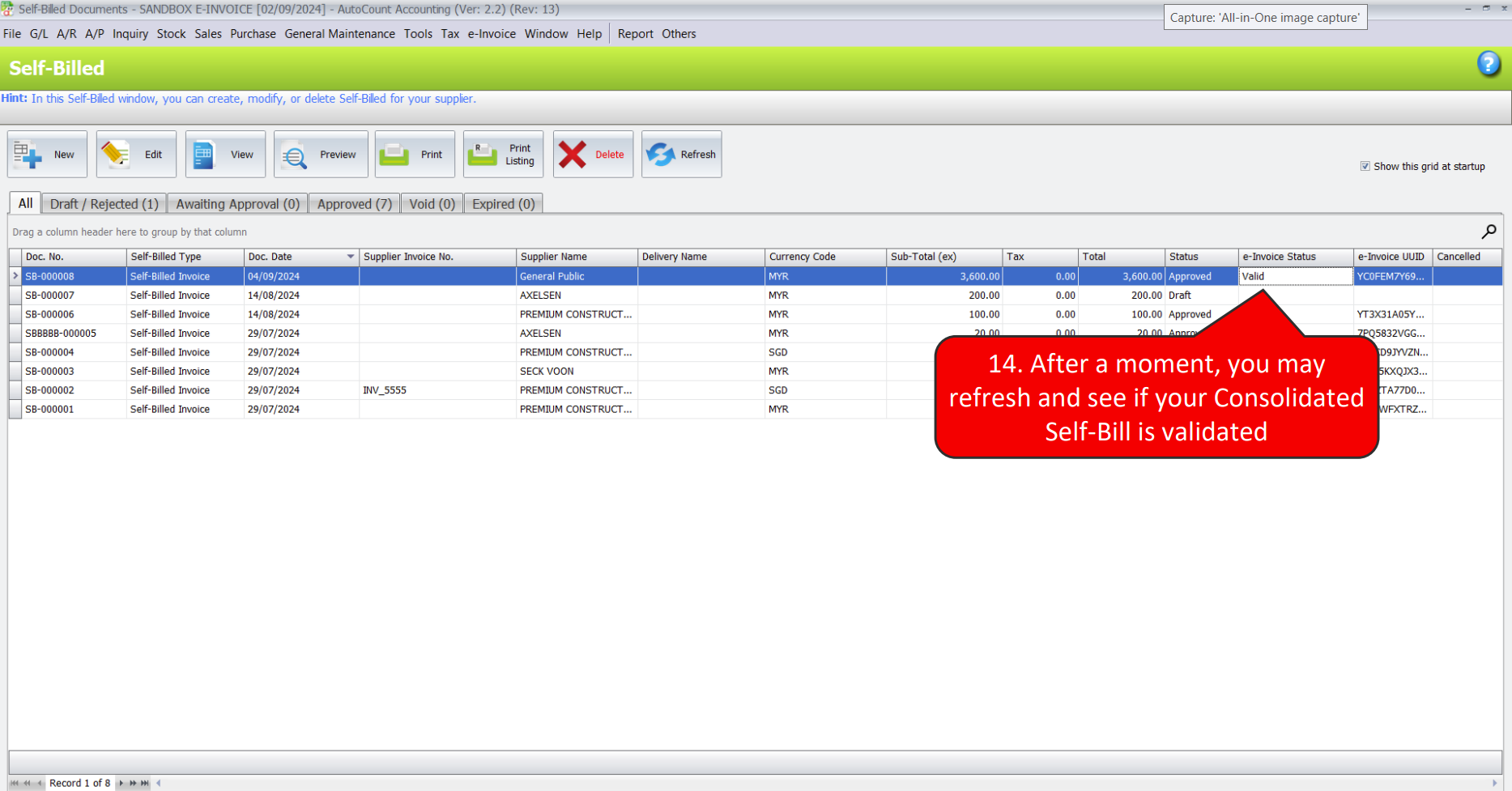1512x791 pixels.
Task: Open the General Maintenance menu
Action: (x=339, y=34)
